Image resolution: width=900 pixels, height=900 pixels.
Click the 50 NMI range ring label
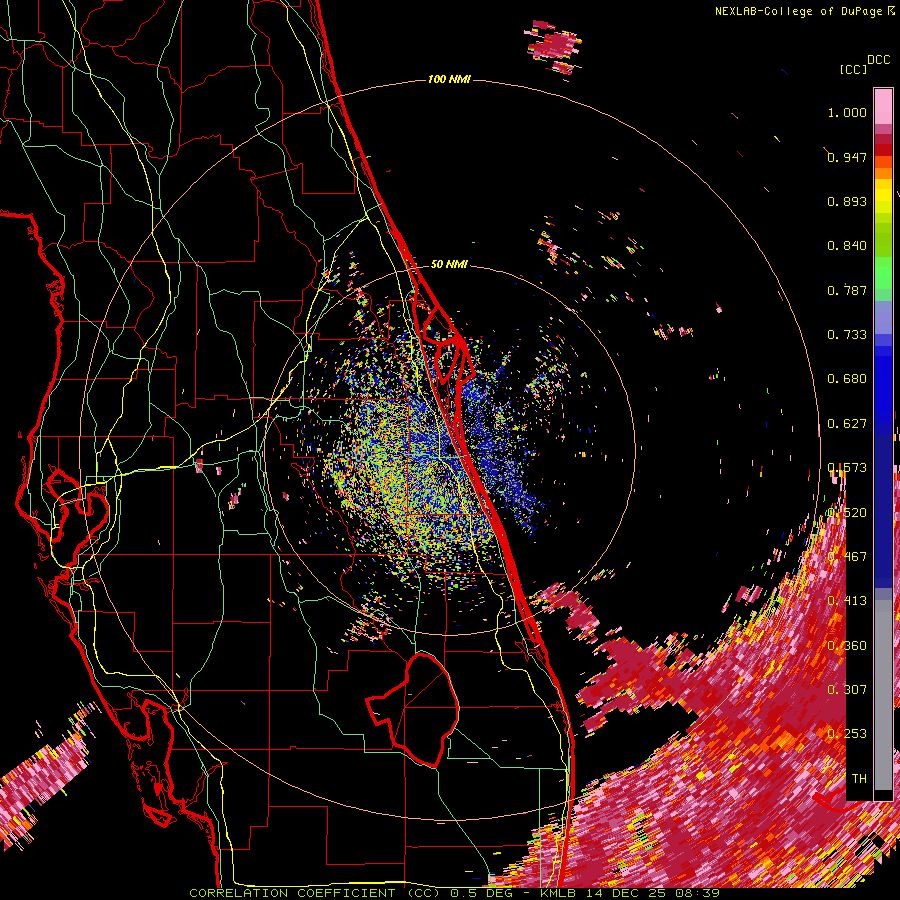click(x=449, y=264)
